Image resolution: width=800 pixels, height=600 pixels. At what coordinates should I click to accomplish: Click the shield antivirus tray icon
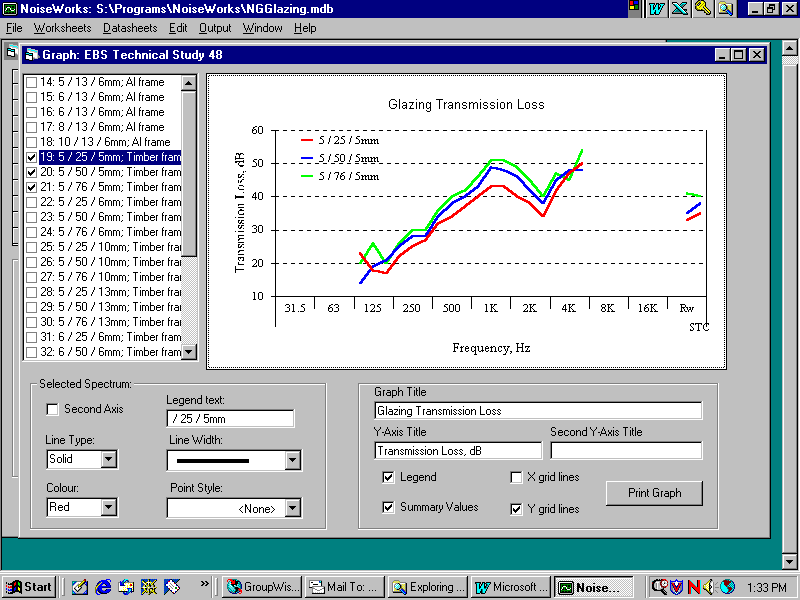[x=677, y=587]
